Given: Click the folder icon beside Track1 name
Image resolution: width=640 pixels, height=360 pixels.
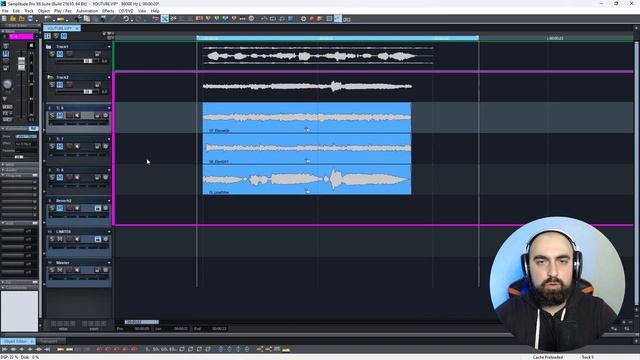Looking at the screenshot, I should coord(49,47).
